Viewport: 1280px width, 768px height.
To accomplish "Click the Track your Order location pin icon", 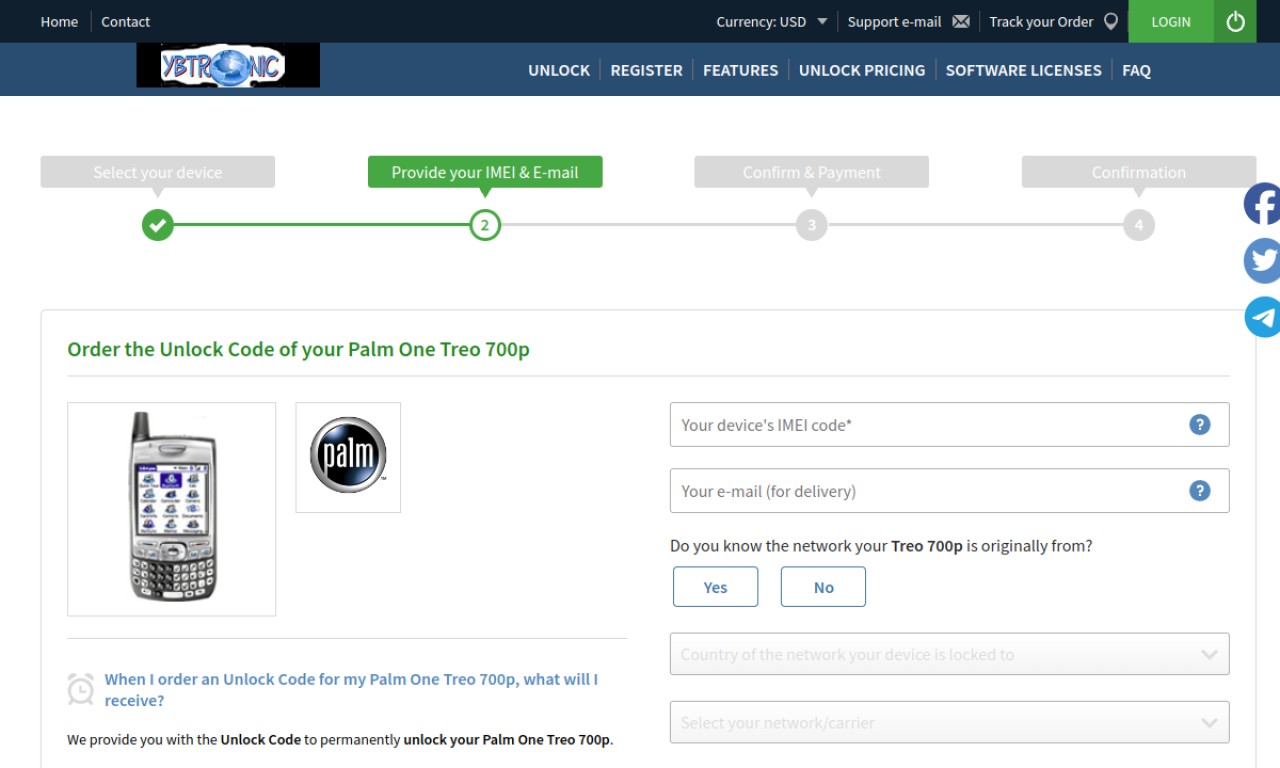I will pyautogui.click(x=1111, y=21).
